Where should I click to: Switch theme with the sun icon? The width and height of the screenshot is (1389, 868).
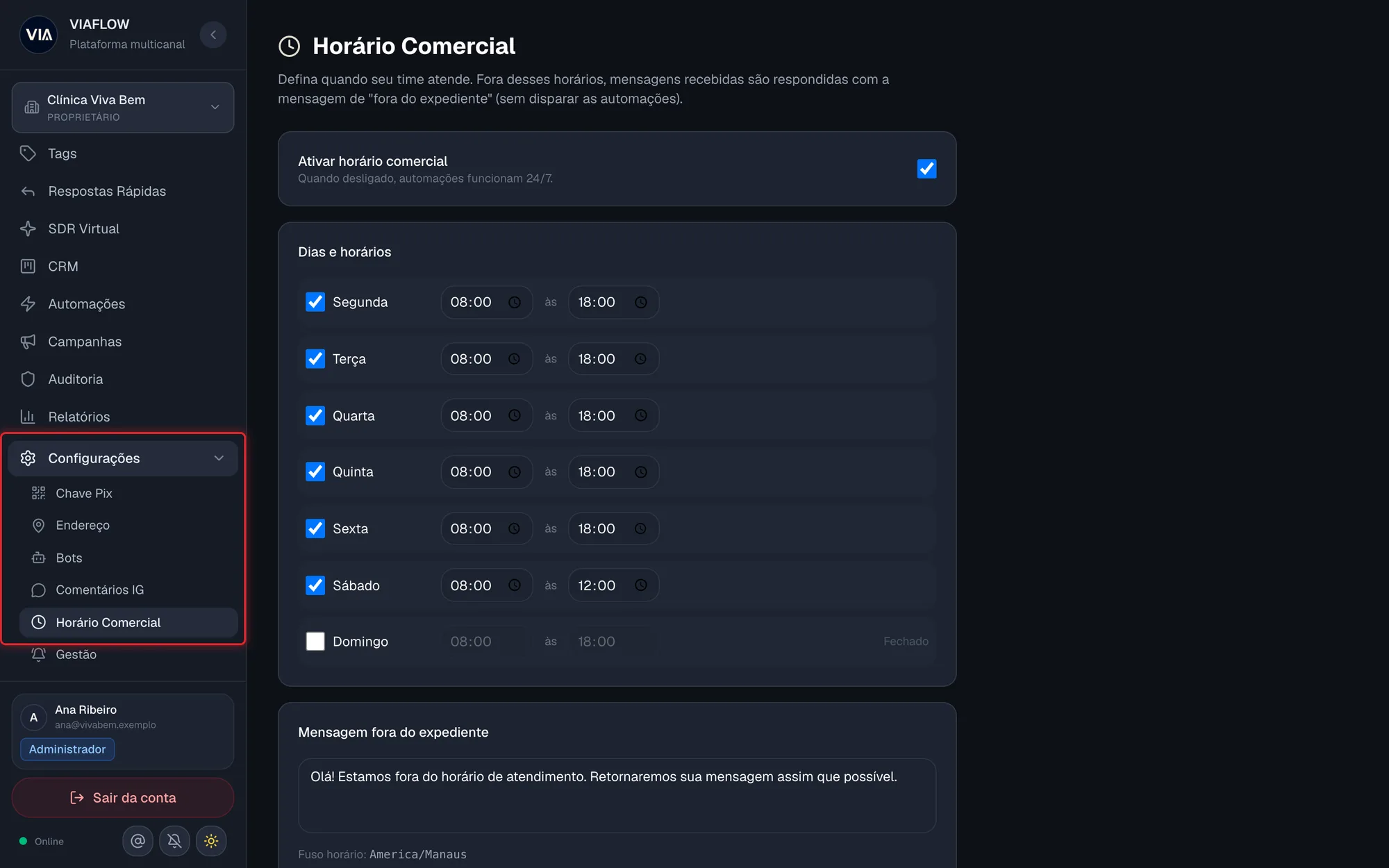tap(211, 841)
